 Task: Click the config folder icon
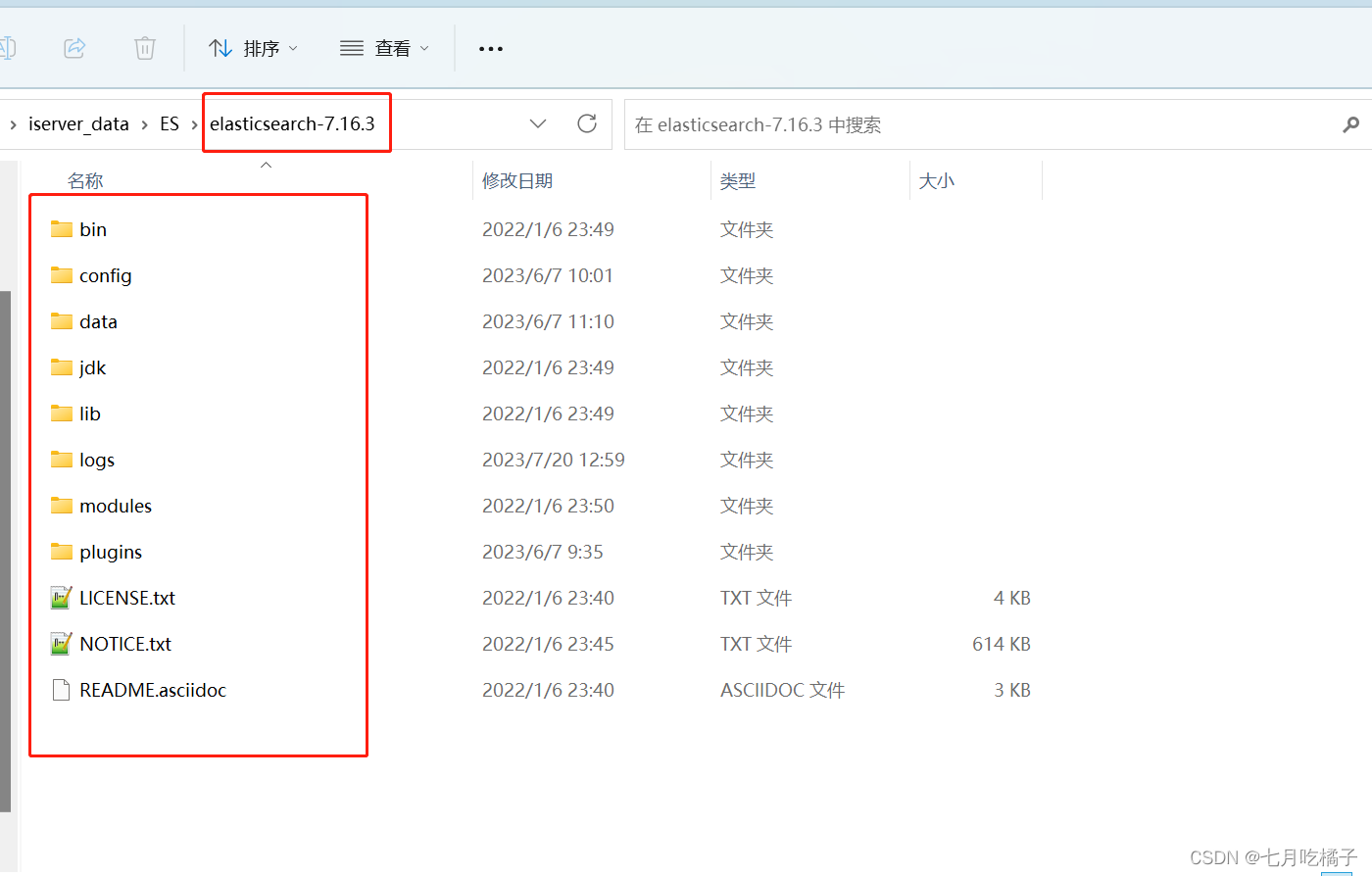(x=62, y=274)
